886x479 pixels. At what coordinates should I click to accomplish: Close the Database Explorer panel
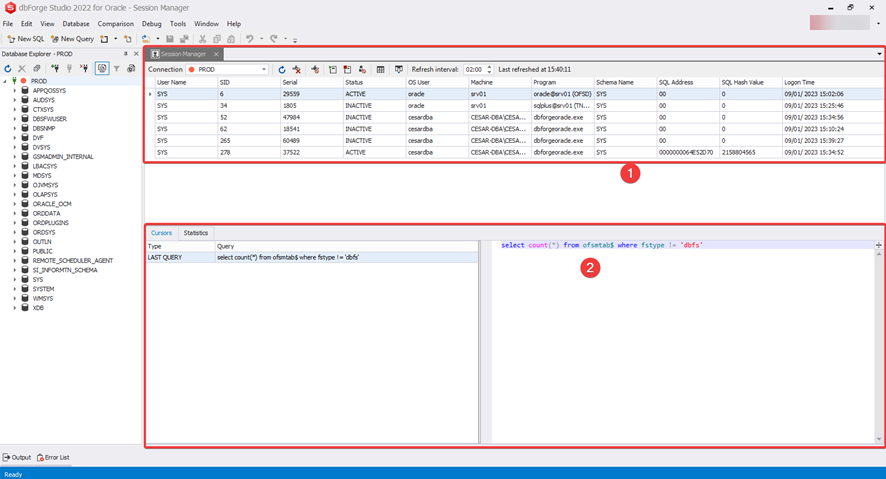136,54
